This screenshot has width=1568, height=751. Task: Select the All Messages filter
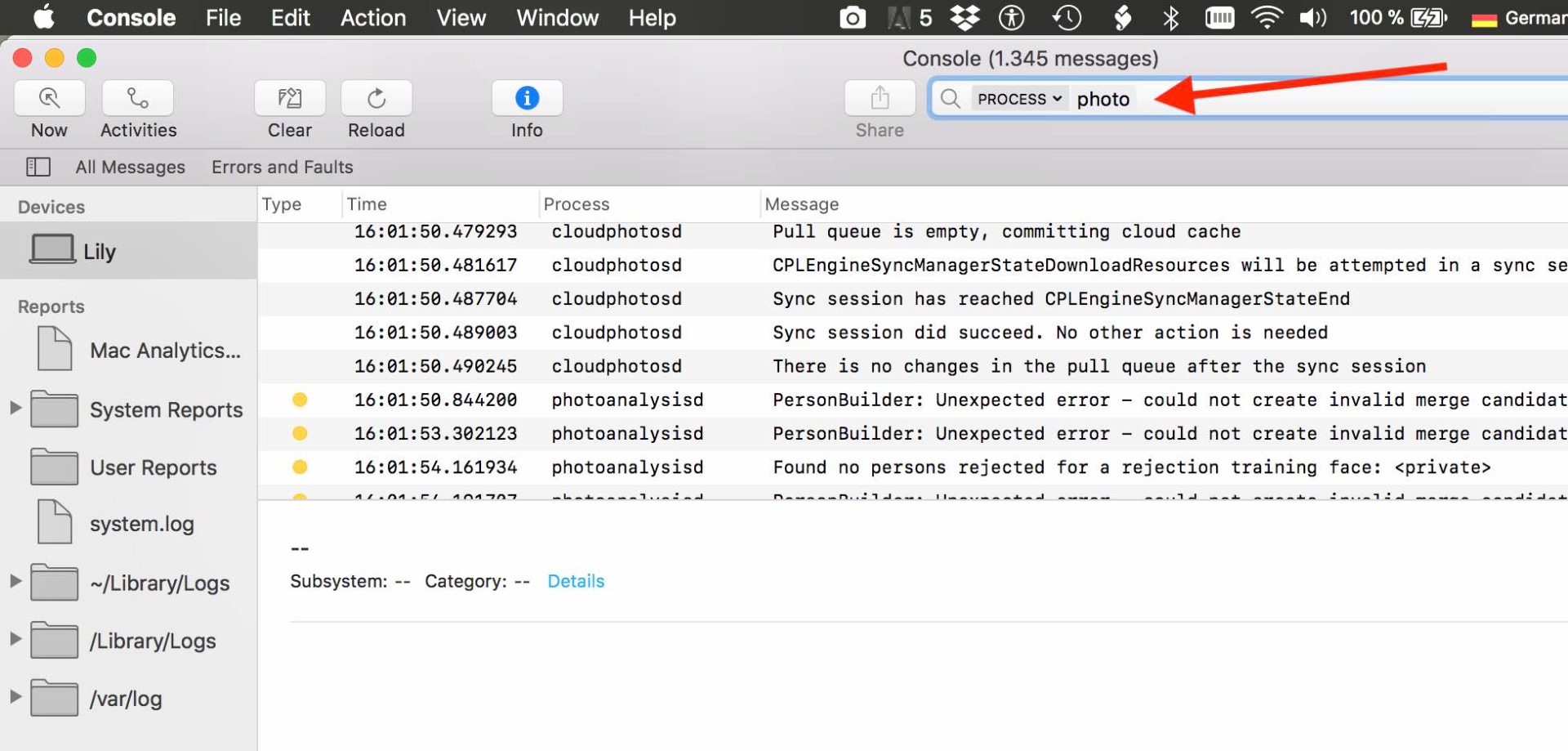[x=130, y=167]
